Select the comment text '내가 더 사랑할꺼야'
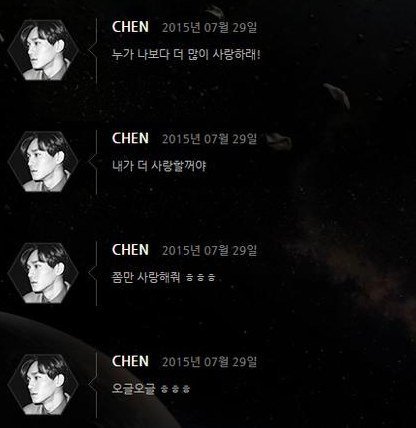The width and height of the screenshot is (416, 428). pyautogui.click(x=159, y=166)
